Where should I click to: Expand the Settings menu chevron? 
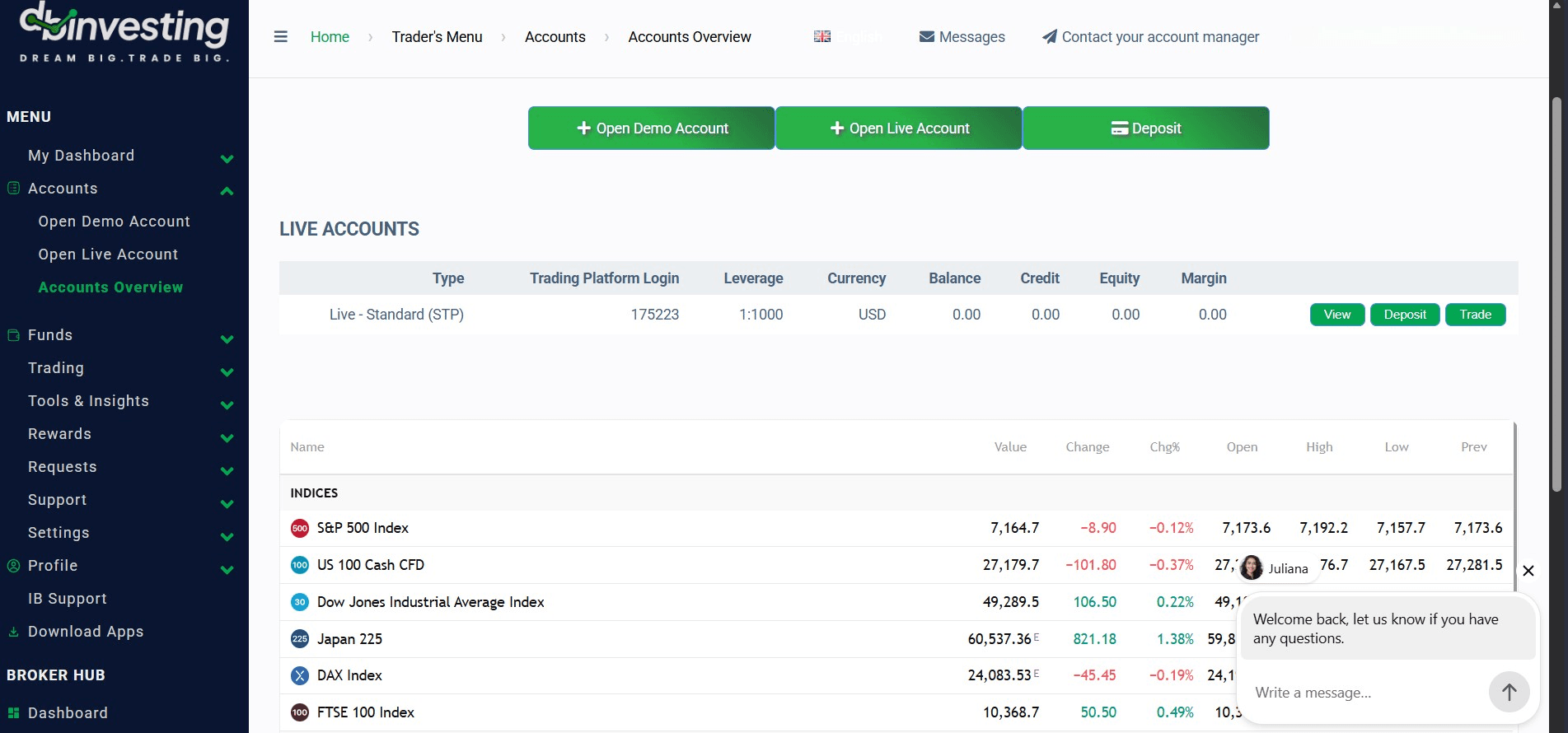tap(227, 536)
